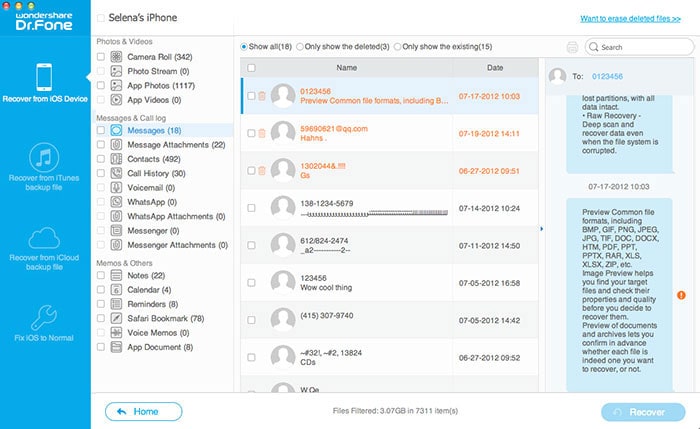This screenshot has width=700, height=429.
Task: Select the 612/824-2474 message row
Action: pyautogui.click(x=389, y=245)
